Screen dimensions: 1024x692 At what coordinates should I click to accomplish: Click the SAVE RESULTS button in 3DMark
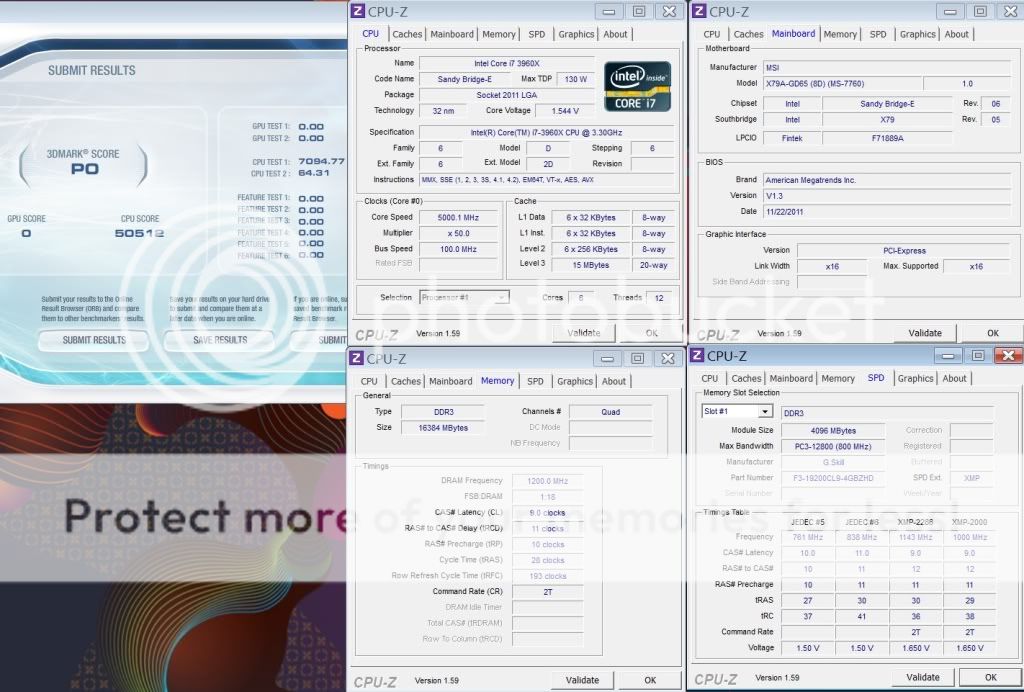click(x=218, y=340)
